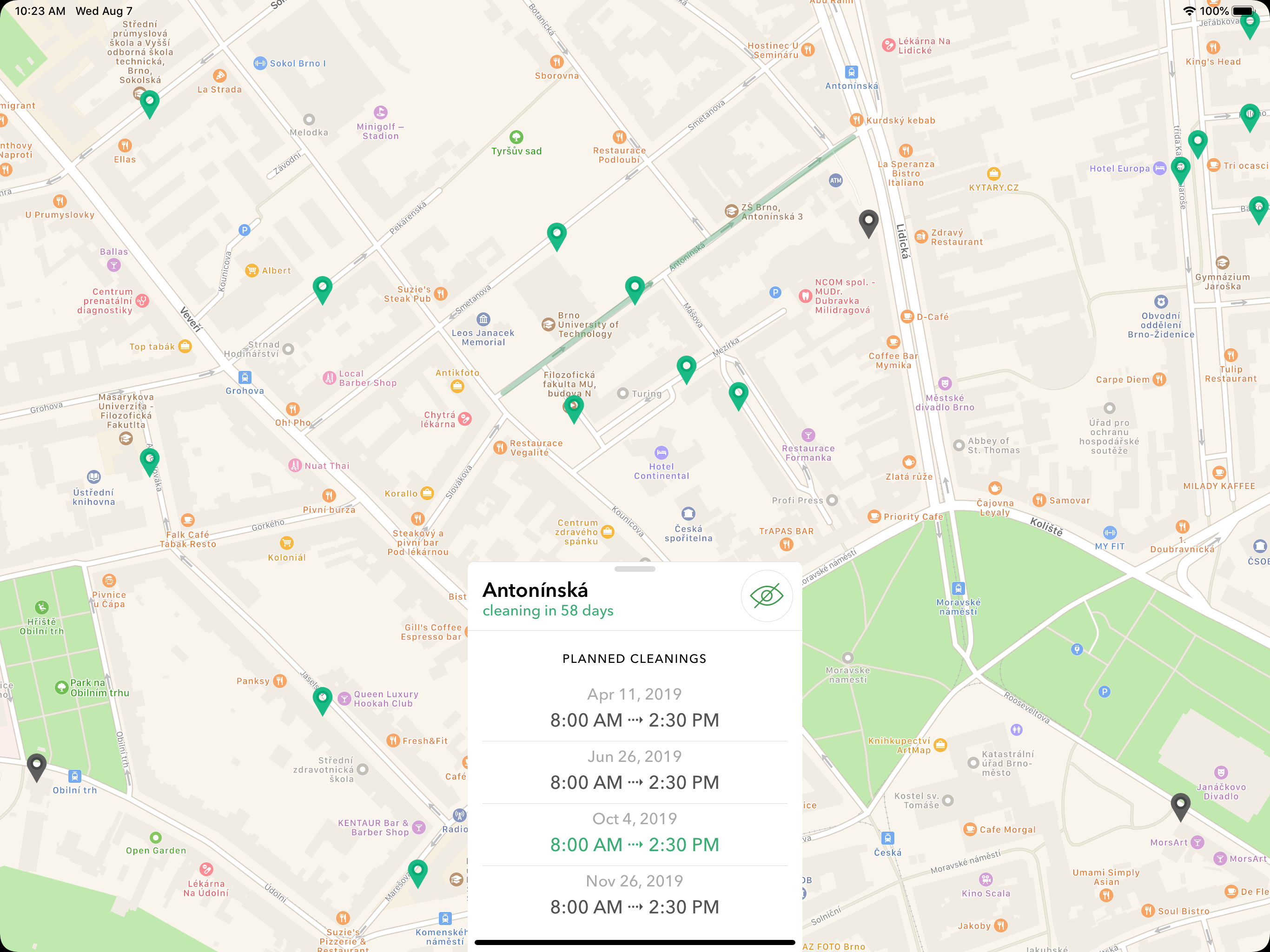Select the green pin near Turing on Mezírka

point(686,370)
